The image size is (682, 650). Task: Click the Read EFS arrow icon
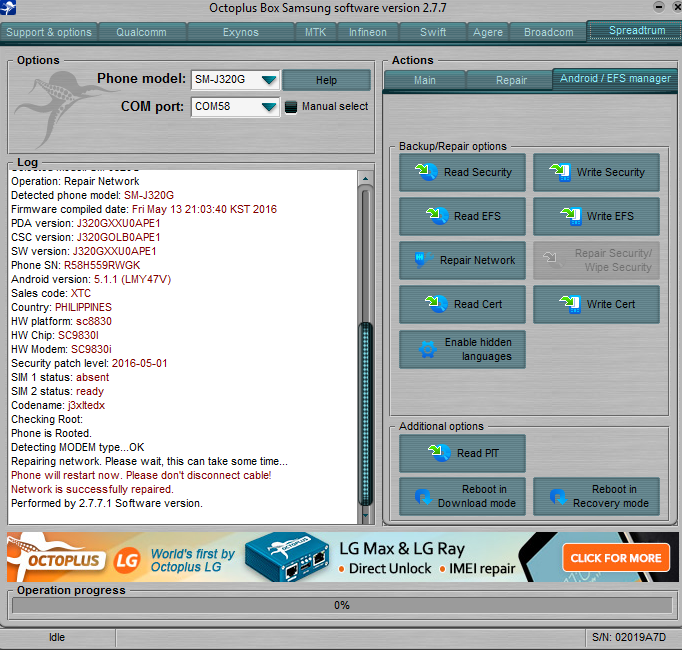pyautogui.click(x=436, y=216)
